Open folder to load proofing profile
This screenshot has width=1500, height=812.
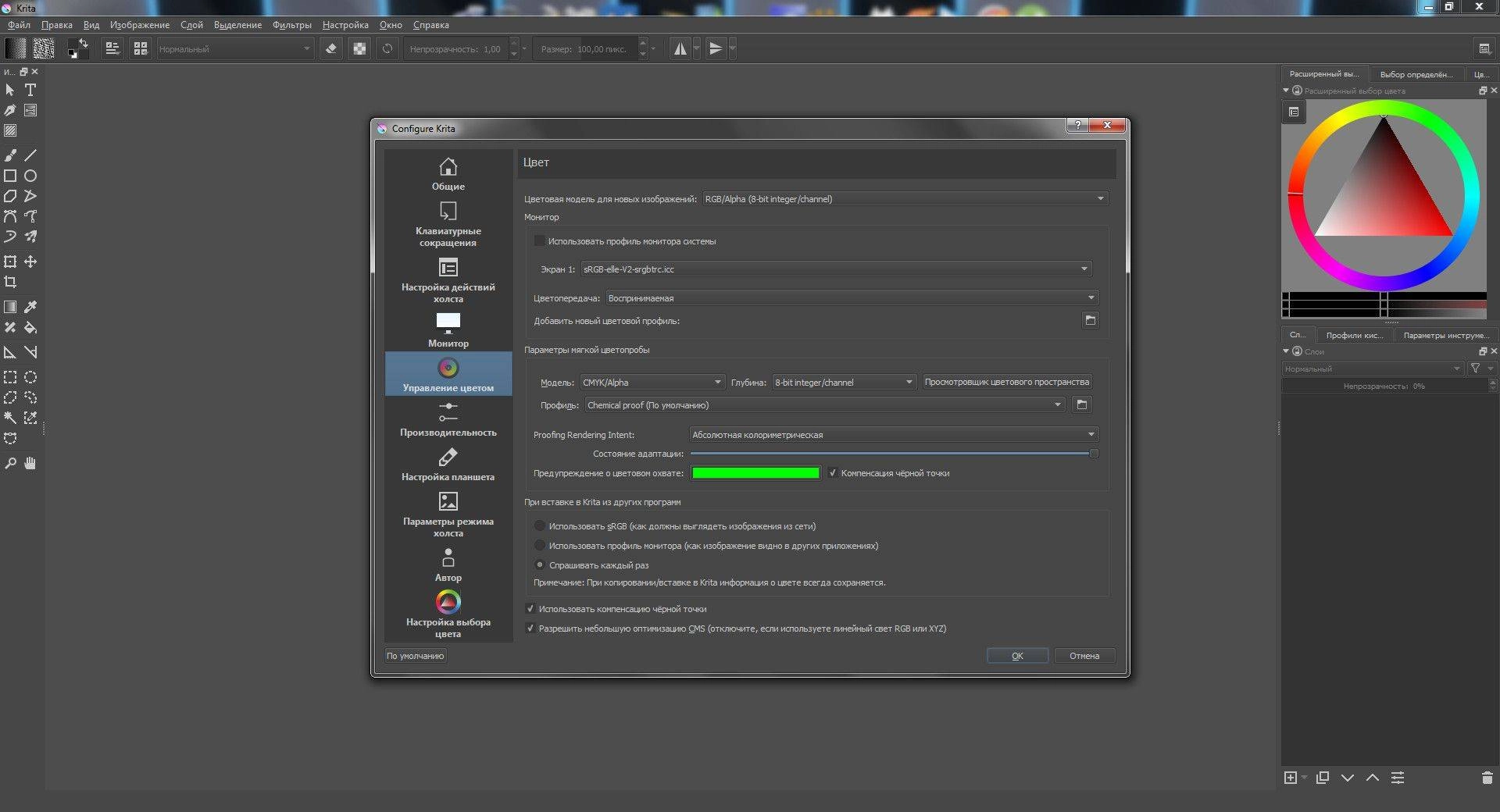[1082, 404]
